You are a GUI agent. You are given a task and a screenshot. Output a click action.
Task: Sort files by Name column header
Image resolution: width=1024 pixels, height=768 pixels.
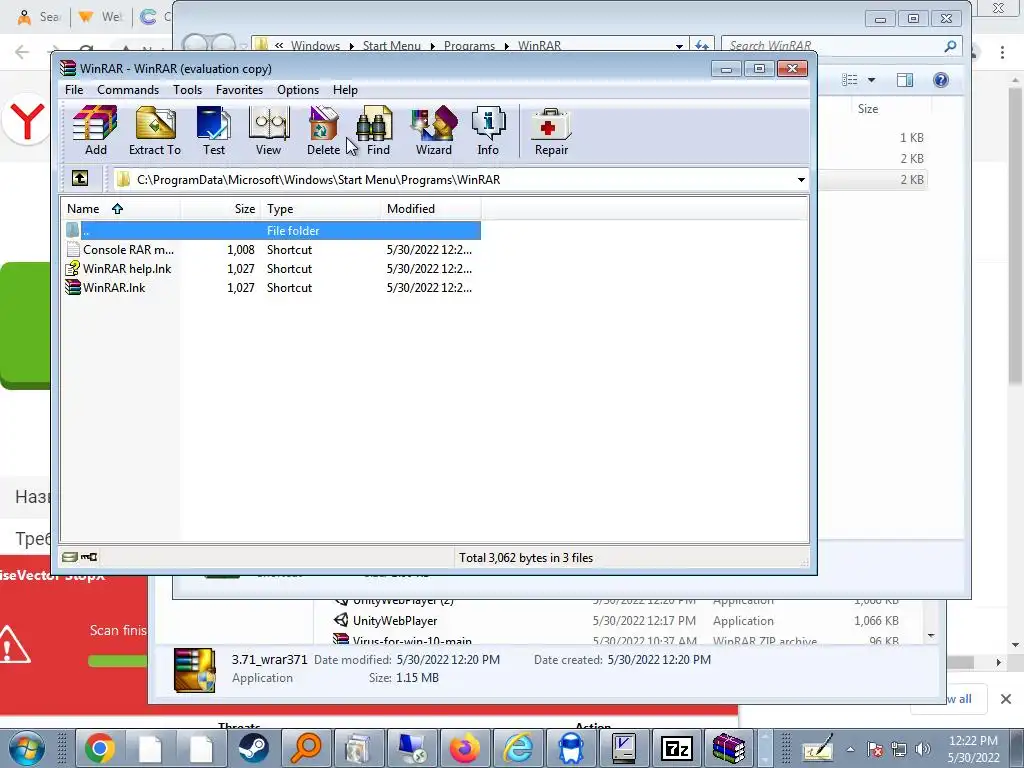click(x=121, y=209)
